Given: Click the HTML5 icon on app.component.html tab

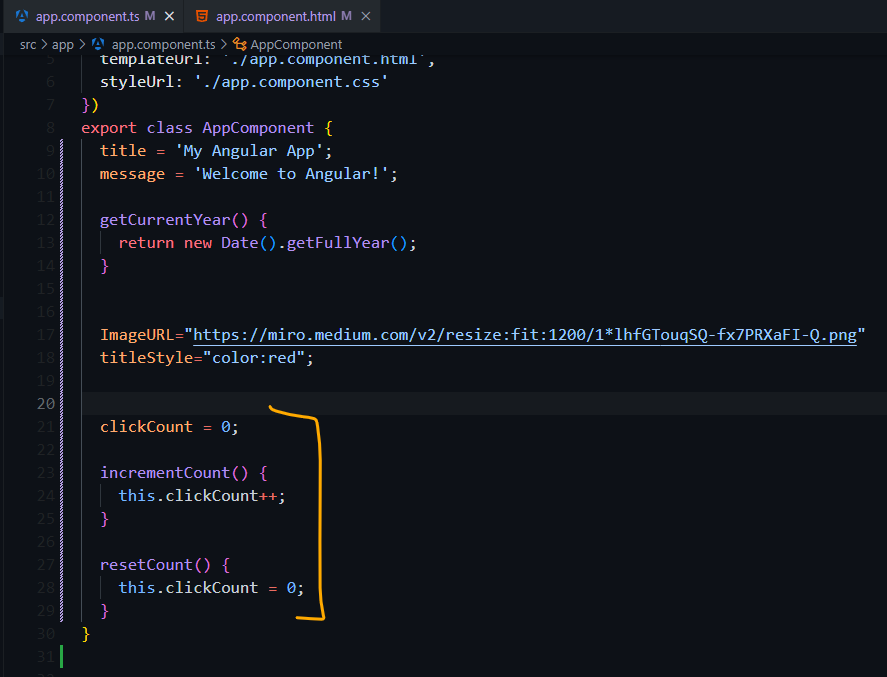Looking at the screenshot, I should [x=201, y=16].
